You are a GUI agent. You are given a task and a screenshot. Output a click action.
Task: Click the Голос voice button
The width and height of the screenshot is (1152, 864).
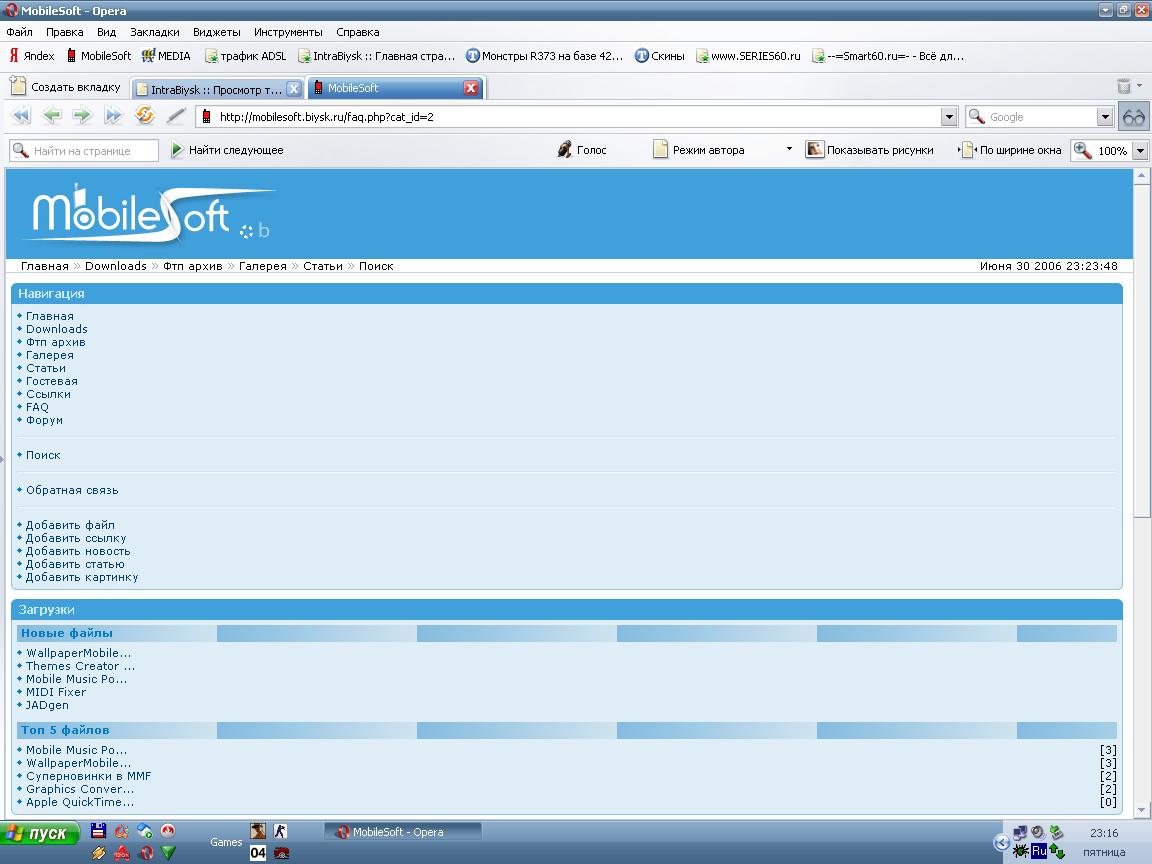581,150
